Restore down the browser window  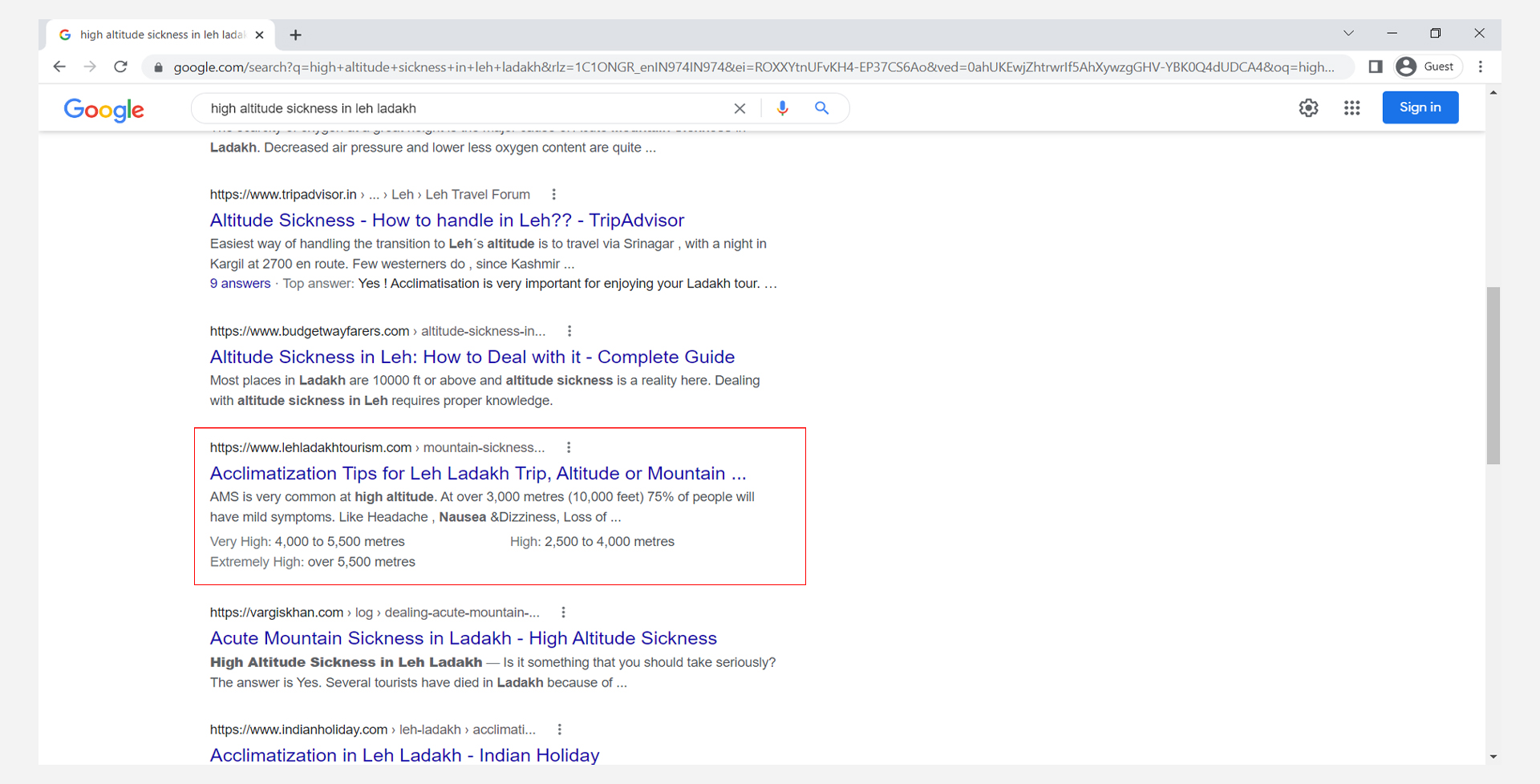(x=1435, y=33)
